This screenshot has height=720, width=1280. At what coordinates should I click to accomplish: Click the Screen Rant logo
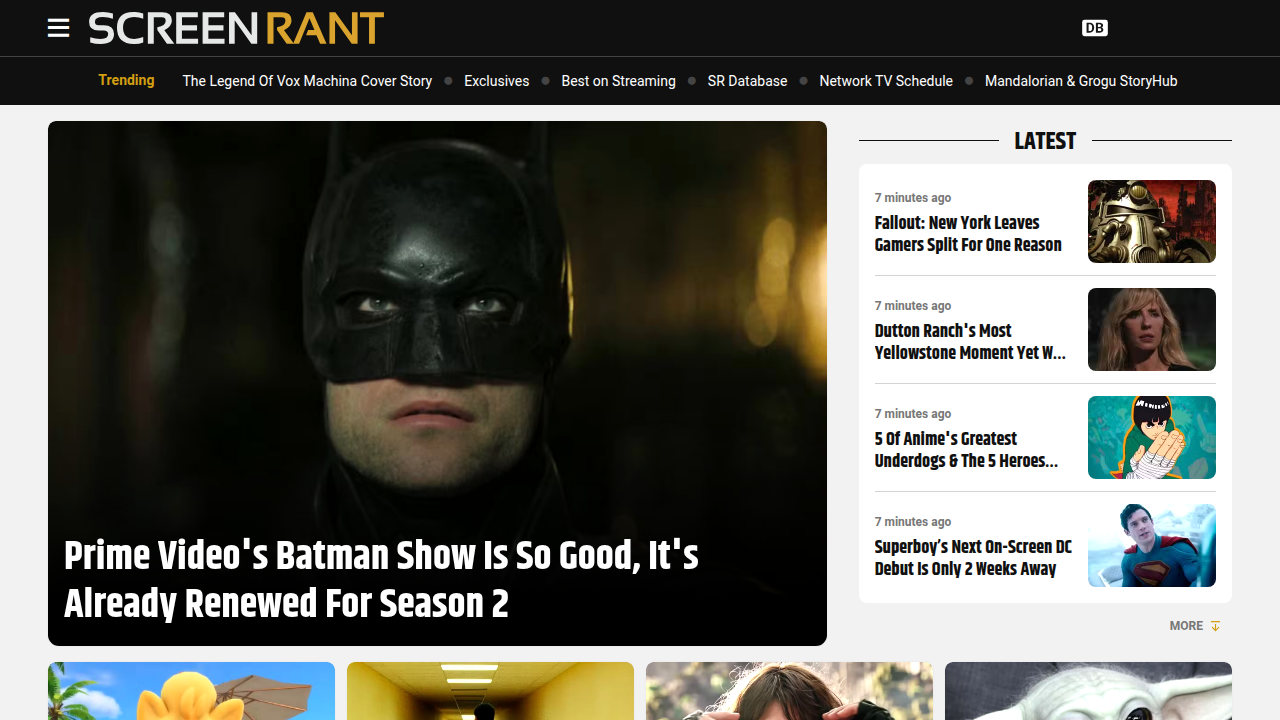tap(236, 28)
